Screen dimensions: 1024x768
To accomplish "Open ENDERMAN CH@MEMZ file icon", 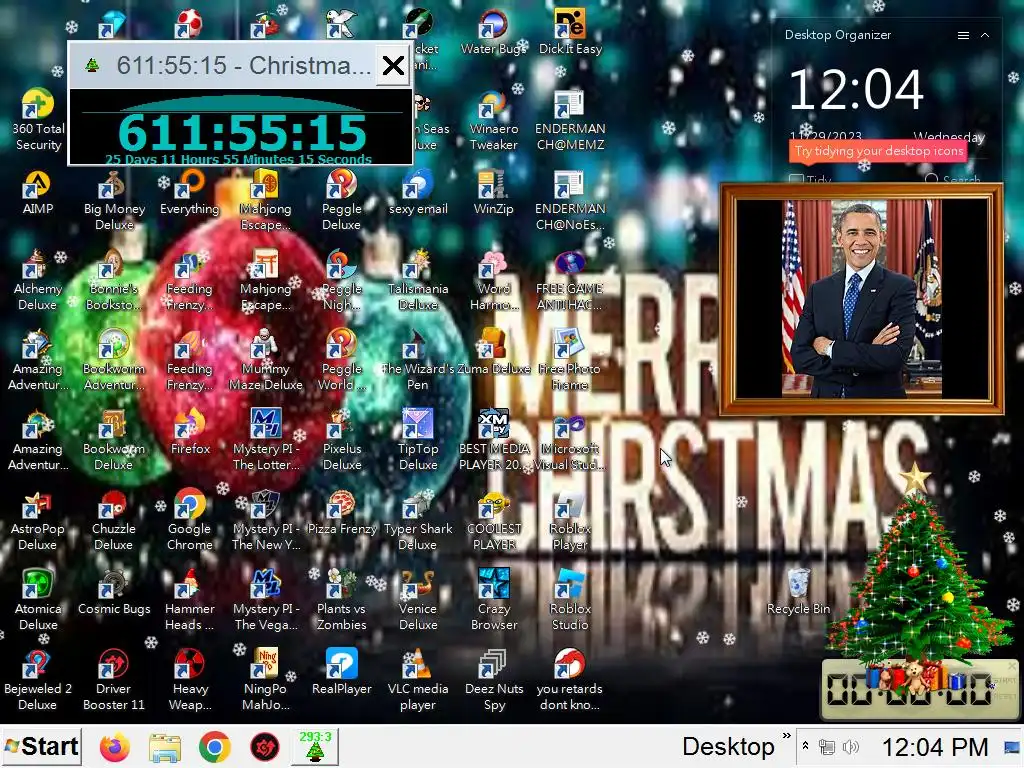I will (x=570, y=120).
